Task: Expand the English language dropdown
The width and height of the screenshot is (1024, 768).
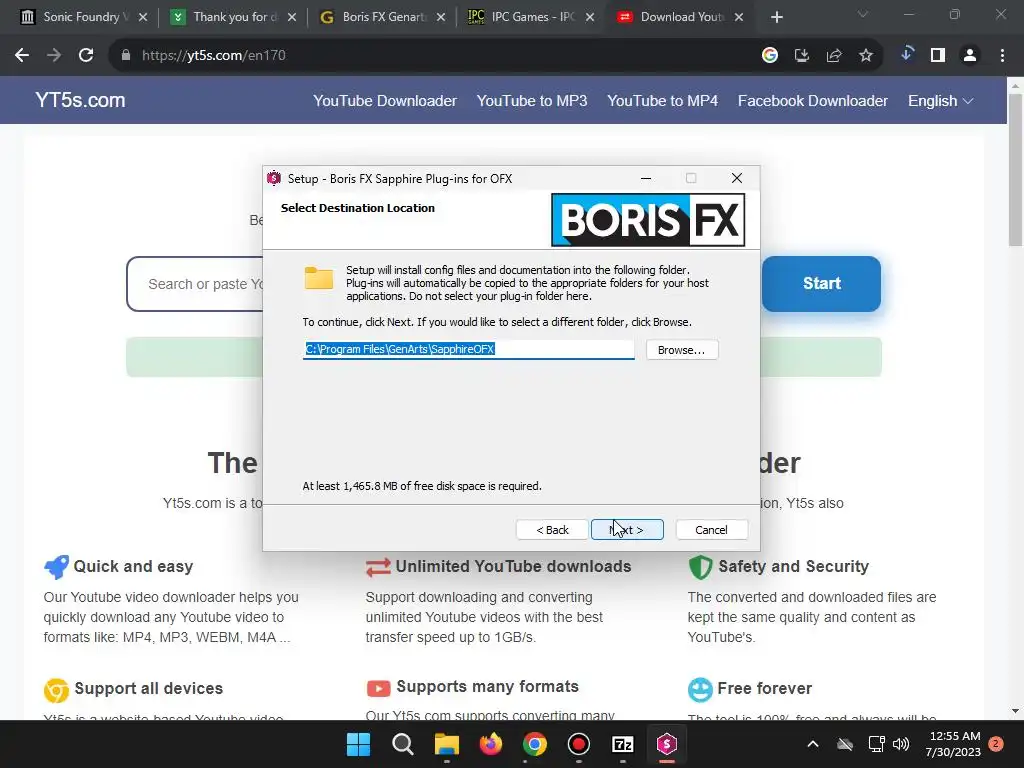Action: [x=940, y=101]
